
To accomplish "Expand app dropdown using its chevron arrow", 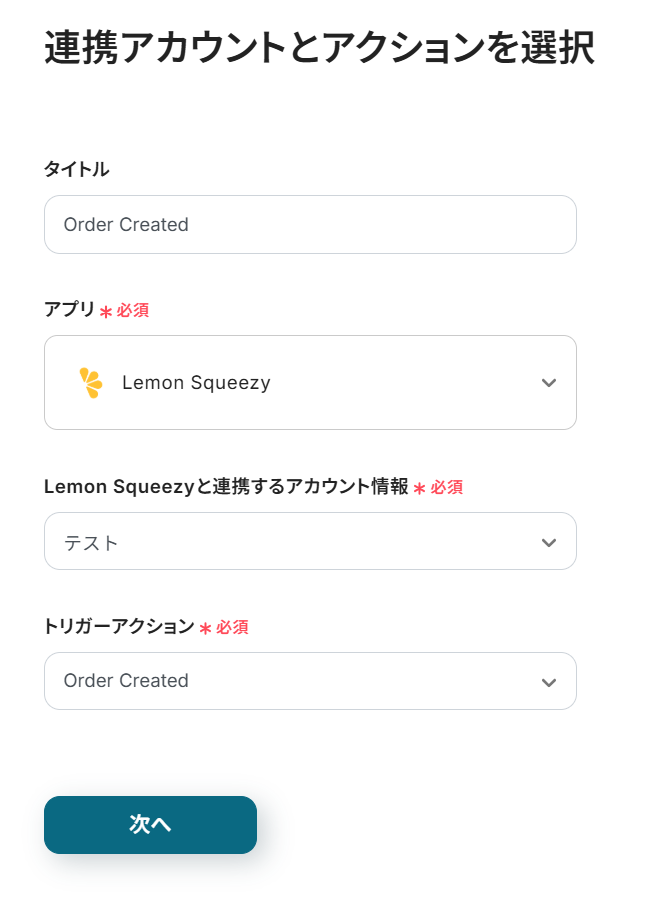I will 548,383.
